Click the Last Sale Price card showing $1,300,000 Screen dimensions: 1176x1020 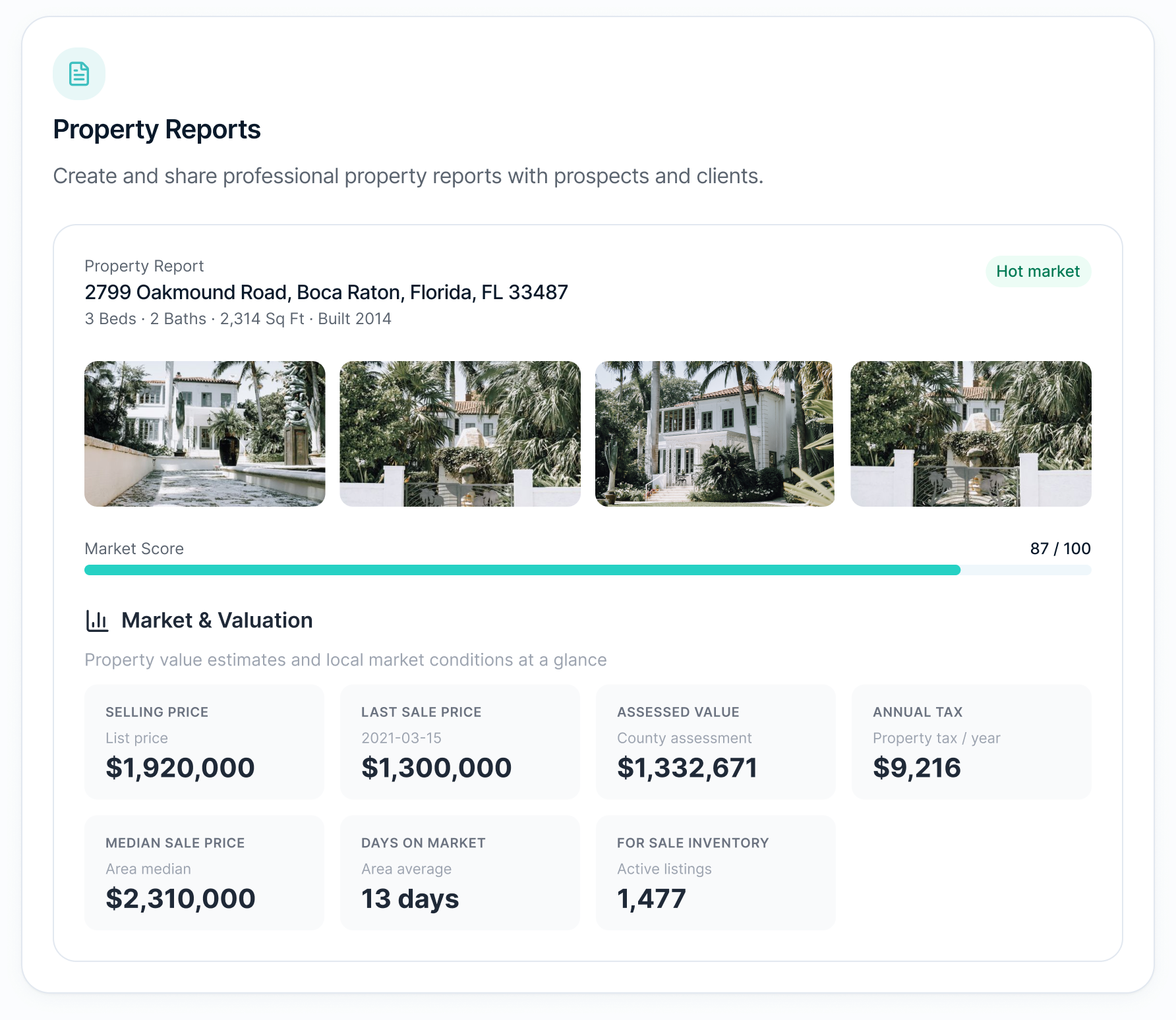click(x=460, y=742)
